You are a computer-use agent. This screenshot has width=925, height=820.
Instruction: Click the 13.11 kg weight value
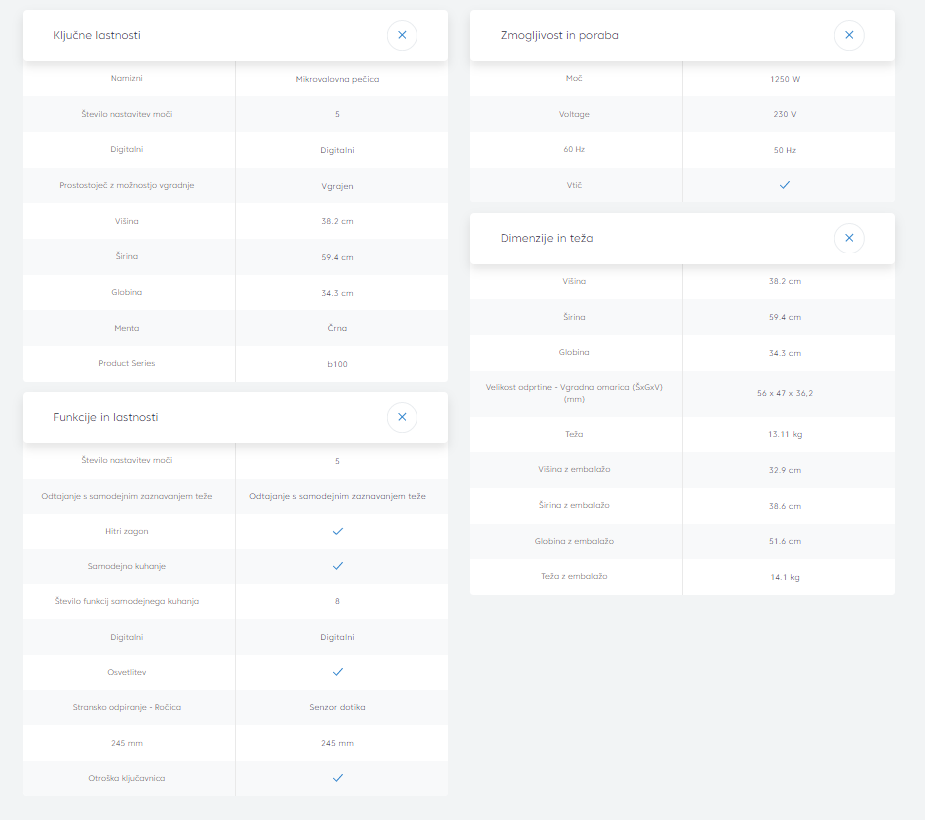click(x=785, y=435)
